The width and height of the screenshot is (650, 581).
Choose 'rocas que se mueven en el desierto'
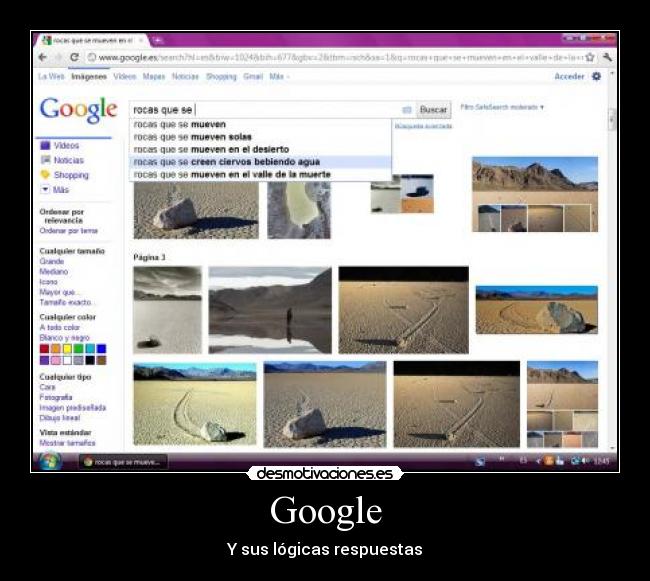click(x=260, y=149)
